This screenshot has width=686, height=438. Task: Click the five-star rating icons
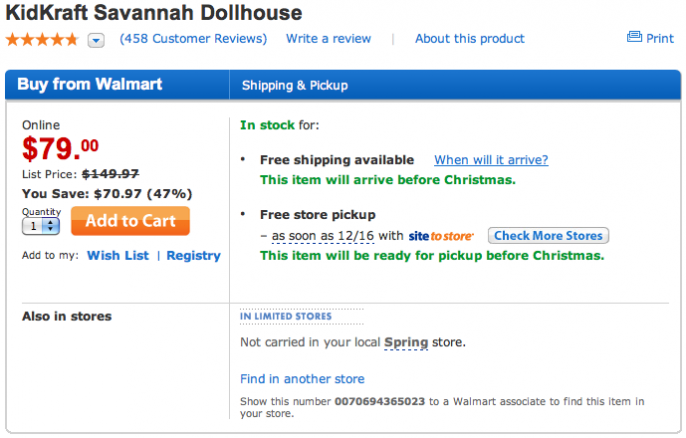pos(42,40)
